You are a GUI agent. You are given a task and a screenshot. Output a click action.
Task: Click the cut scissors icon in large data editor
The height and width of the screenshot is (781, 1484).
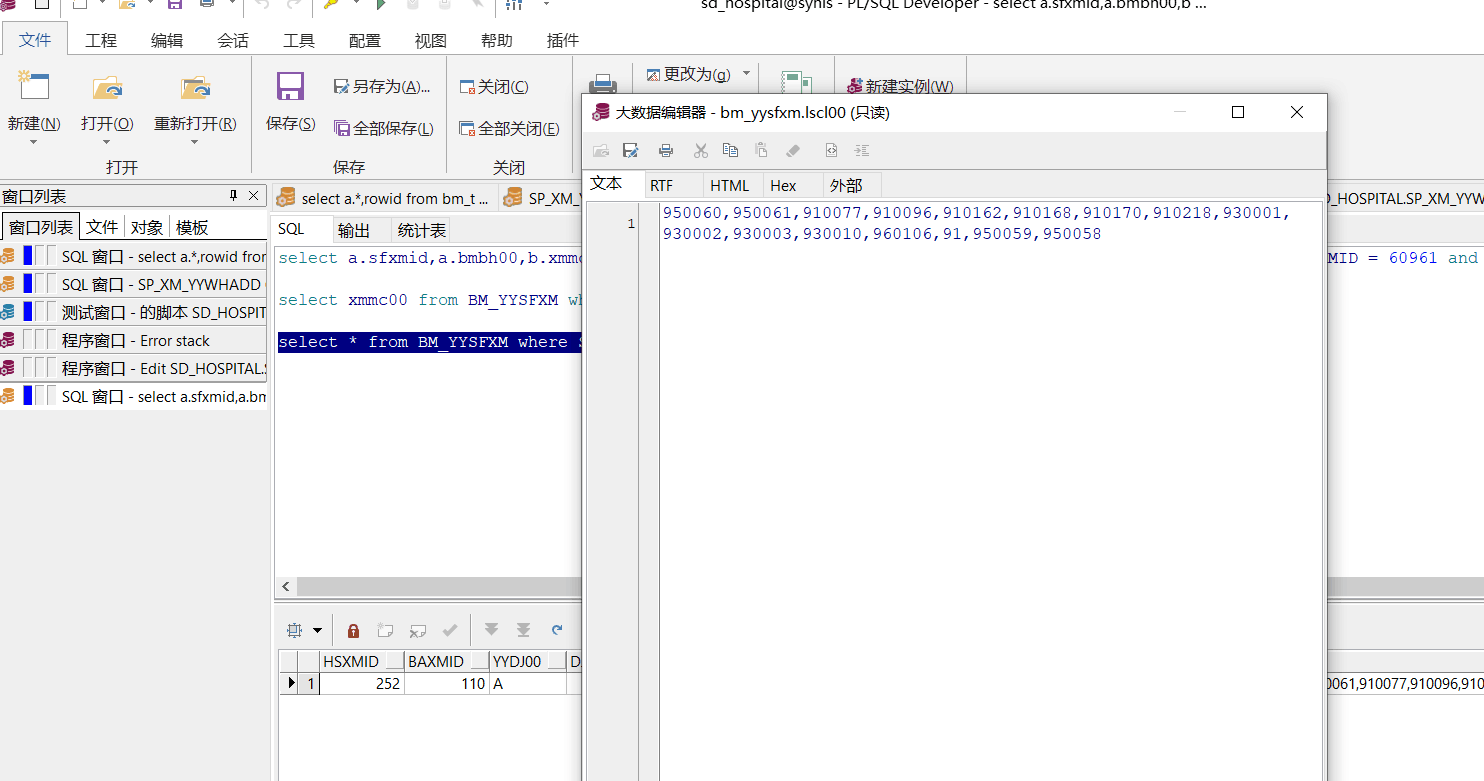(701, 151)
